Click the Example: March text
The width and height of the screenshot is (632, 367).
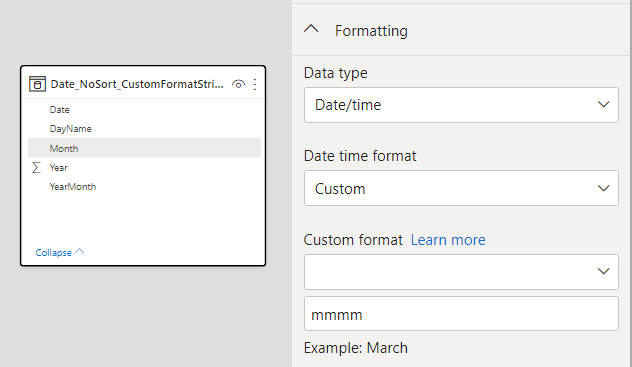[356, 348]
